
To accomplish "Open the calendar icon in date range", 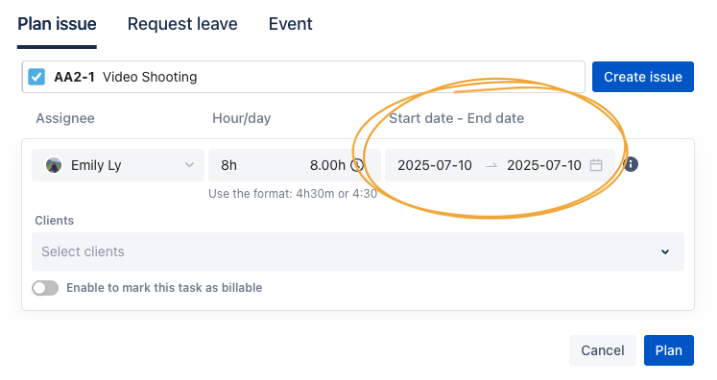I will coord(596,165).
